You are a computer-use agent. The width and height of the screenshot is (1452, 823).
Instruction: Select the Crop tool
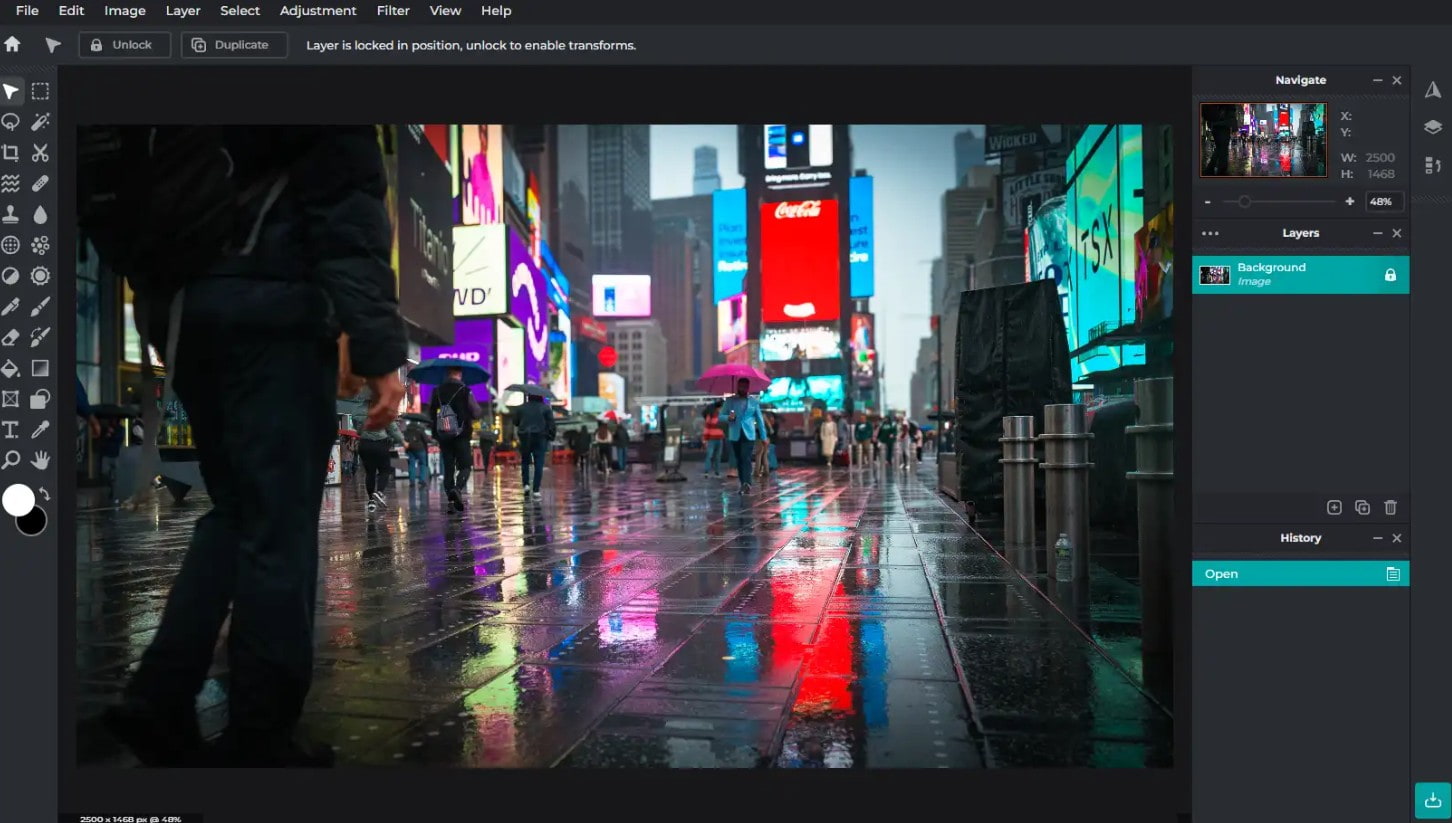(x=10, y=153)
